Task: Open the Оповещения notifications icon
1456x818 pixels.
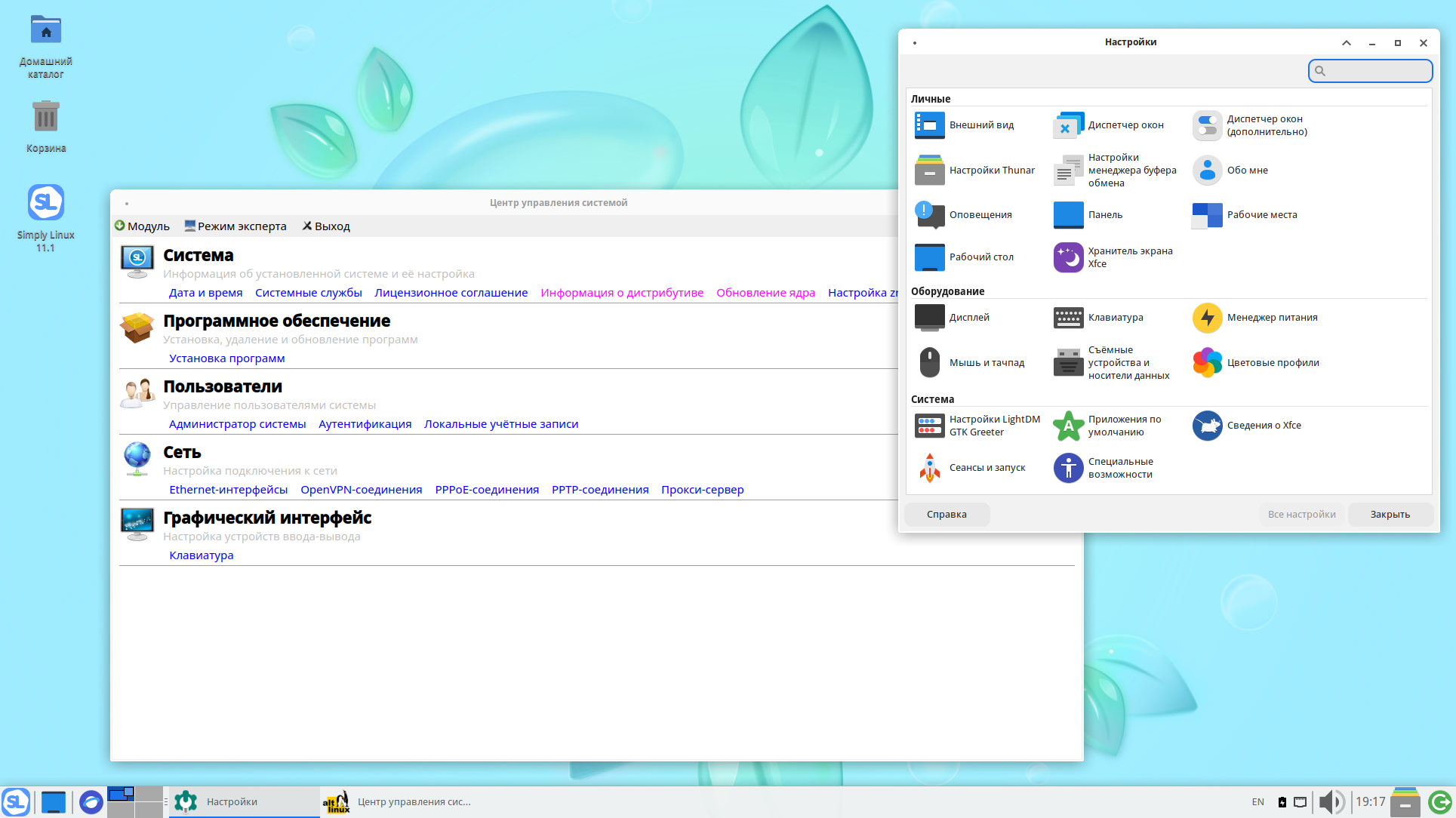Action: click(x=929, y=215)
